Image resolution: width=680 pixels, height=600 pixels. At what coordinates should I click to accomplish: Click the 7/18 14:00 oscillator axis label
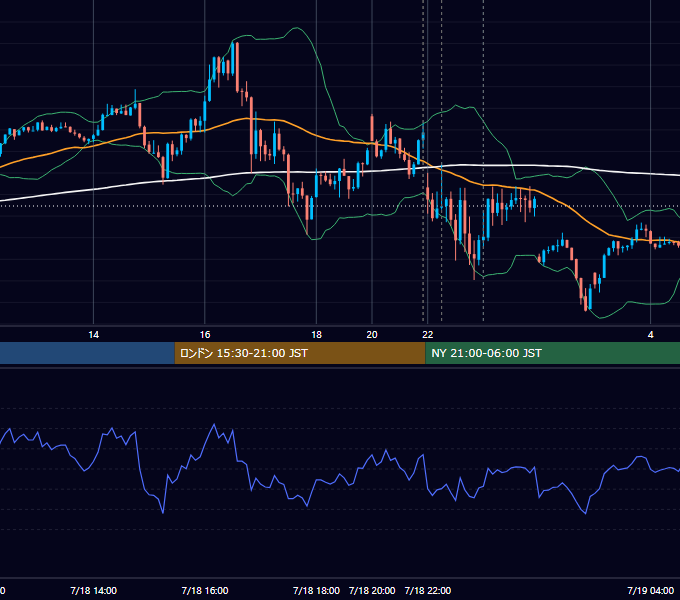point(93,591)
